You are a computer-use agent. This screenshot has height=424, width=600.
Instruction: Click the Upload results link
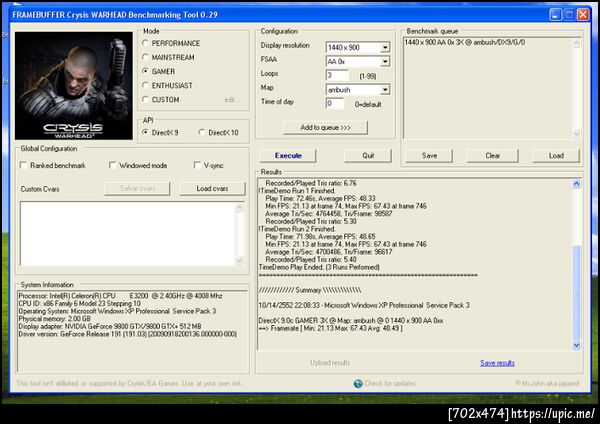[x=330, y=363]
